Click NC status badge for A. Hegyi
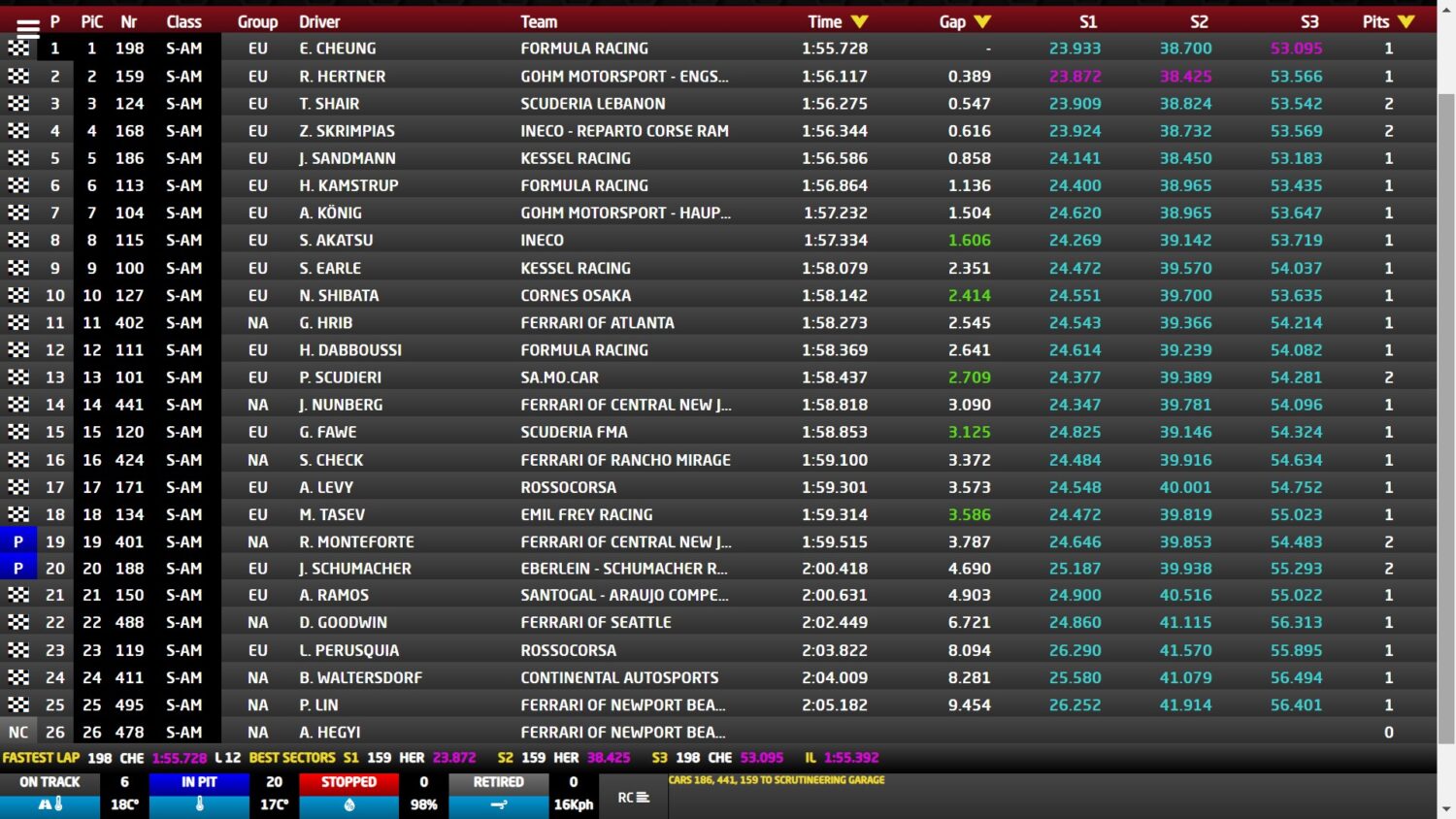The width and height of the screenshot is (1456, 819). point(18,732)
